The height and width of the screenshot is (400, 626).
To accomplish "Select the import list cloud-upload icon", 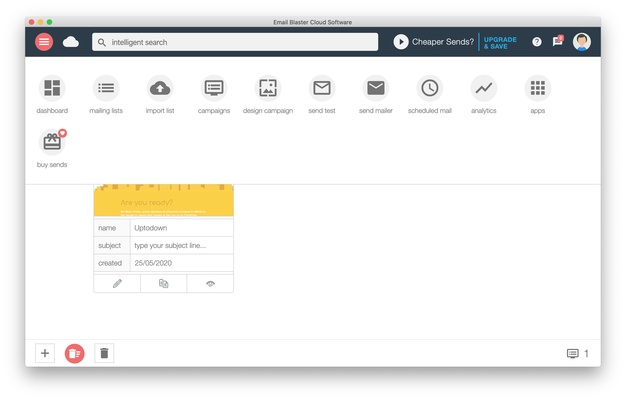I will (x=160, y=88).
